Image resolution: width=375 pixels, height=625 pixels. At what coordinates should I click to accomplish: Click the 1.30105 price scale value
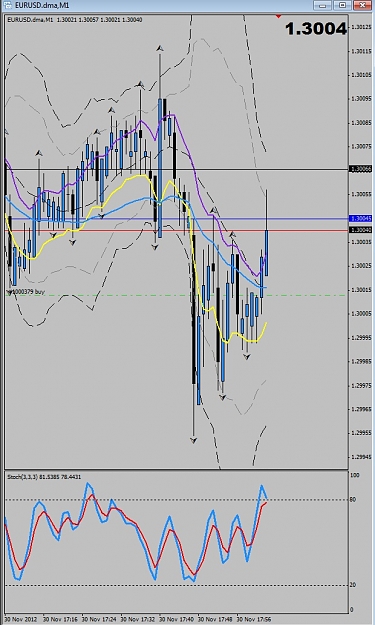(361, 75)
